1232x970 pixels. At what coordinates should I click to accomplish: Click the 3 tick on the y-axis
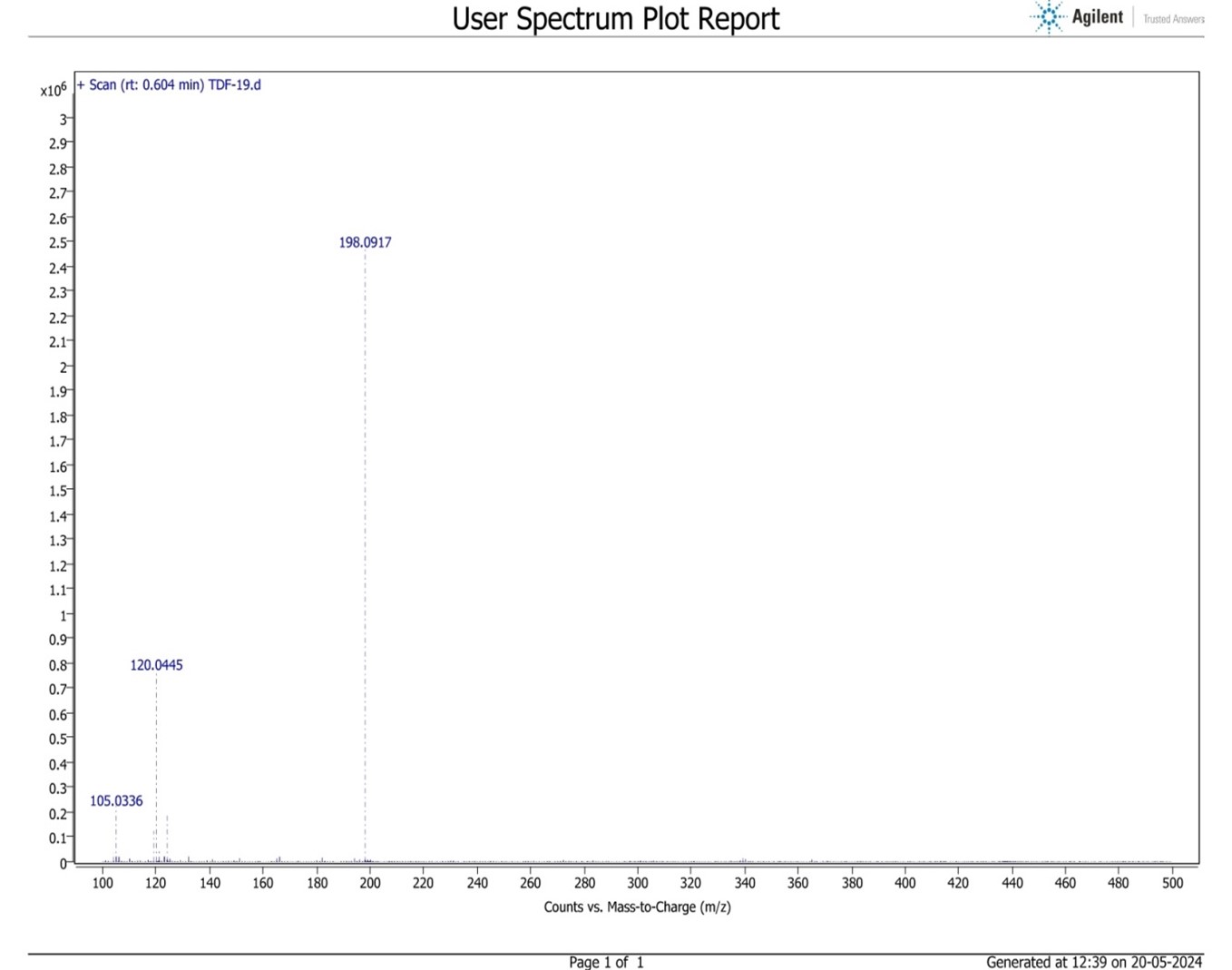tap(63, 119)
